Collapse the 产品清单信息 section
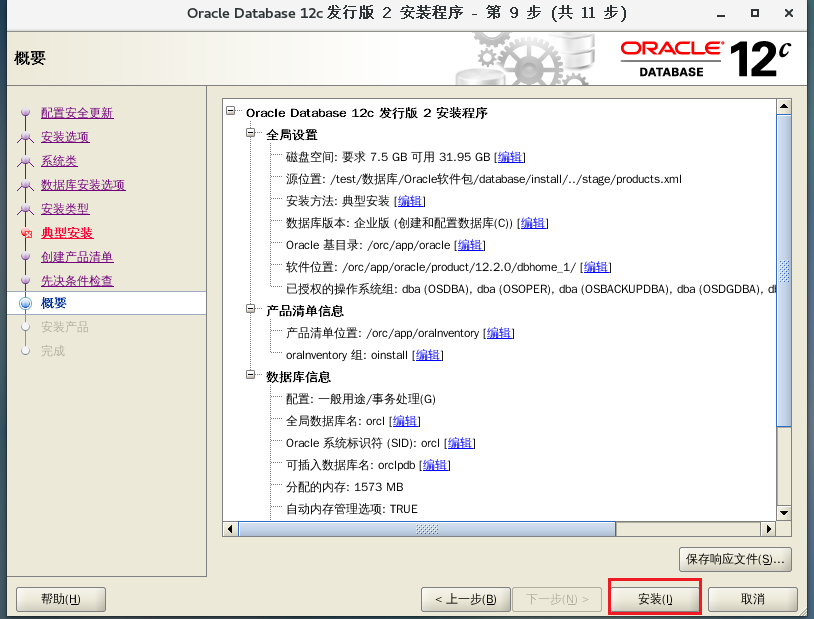 click(251, 309)
